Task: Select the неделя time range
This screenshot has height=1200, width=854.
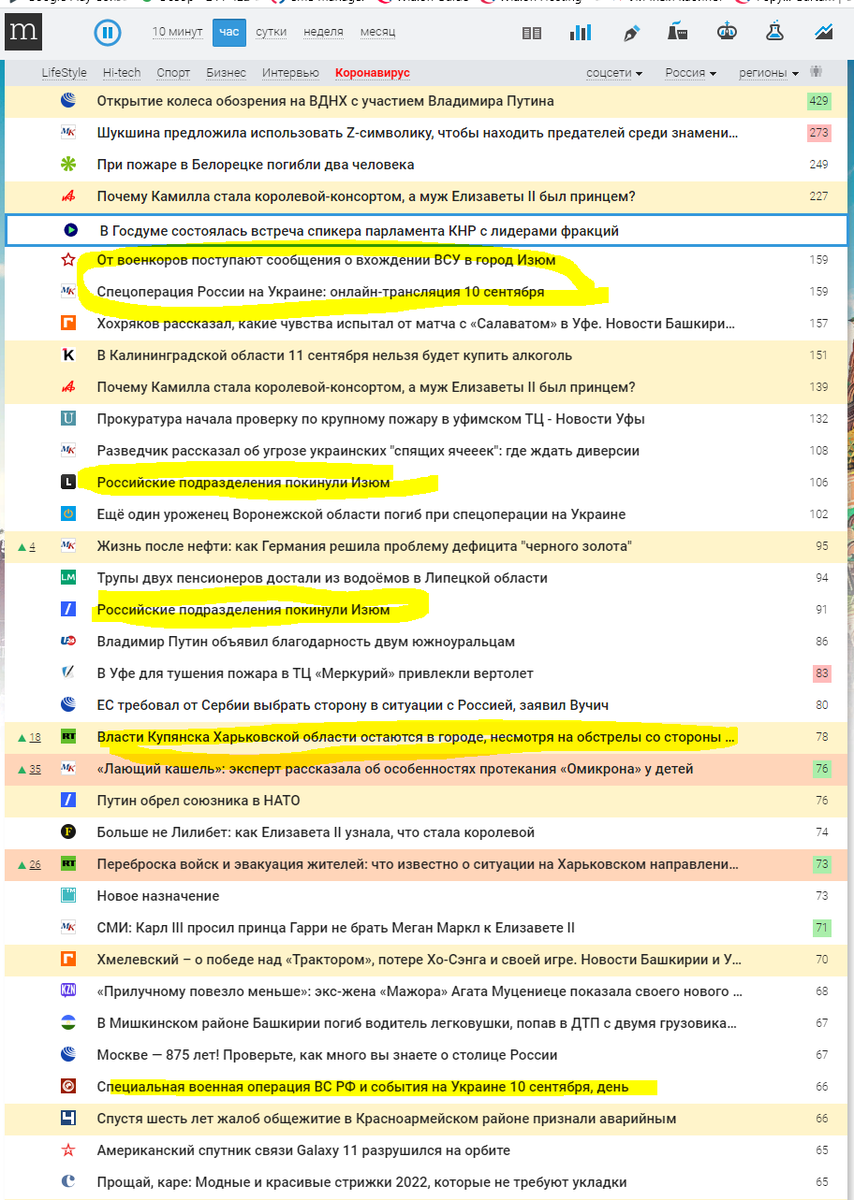Action: (x=323, y=32)
